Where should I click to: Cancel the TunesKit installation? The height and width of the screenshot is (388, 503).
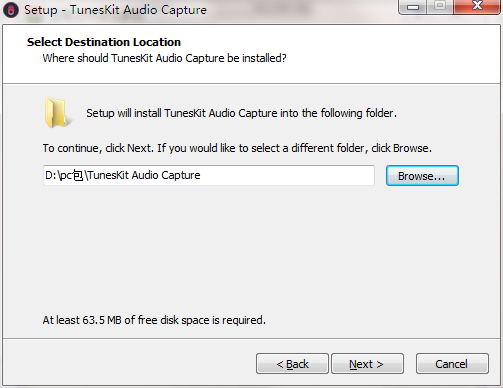tap(452, 364)
